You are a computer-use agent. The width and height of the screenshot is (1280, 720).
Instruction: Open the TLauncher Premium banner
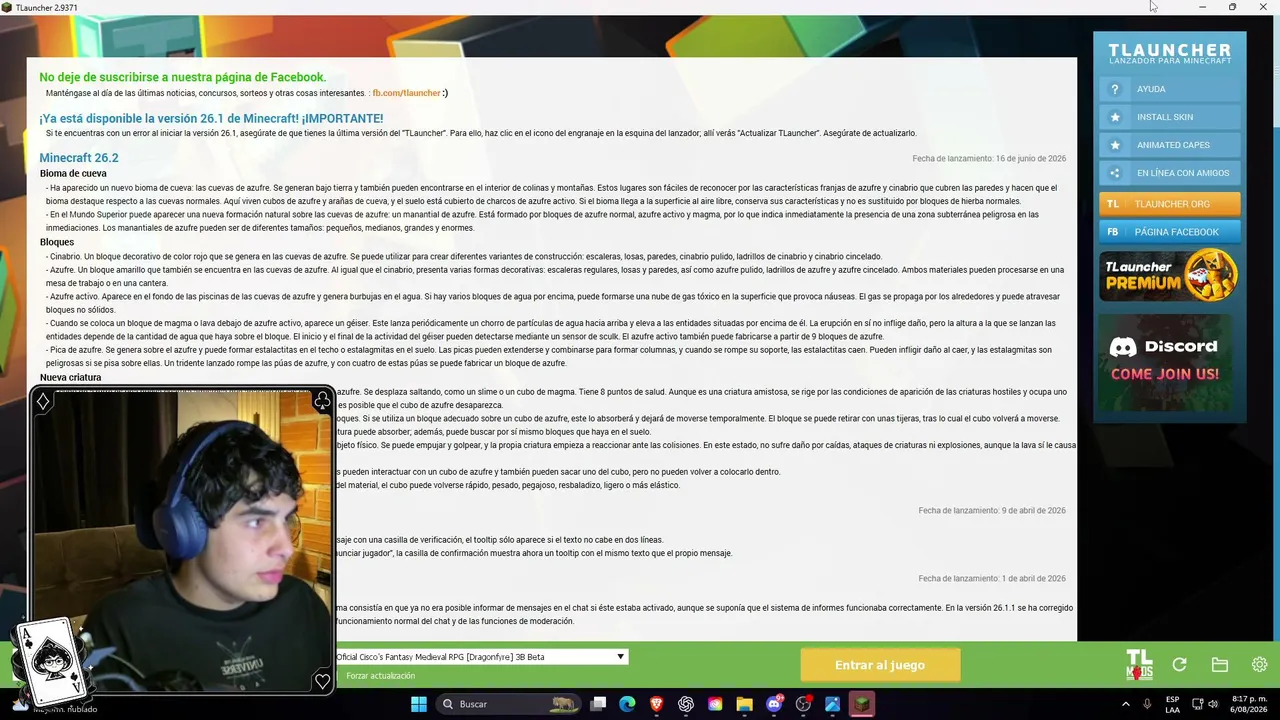pos(1170,276)
